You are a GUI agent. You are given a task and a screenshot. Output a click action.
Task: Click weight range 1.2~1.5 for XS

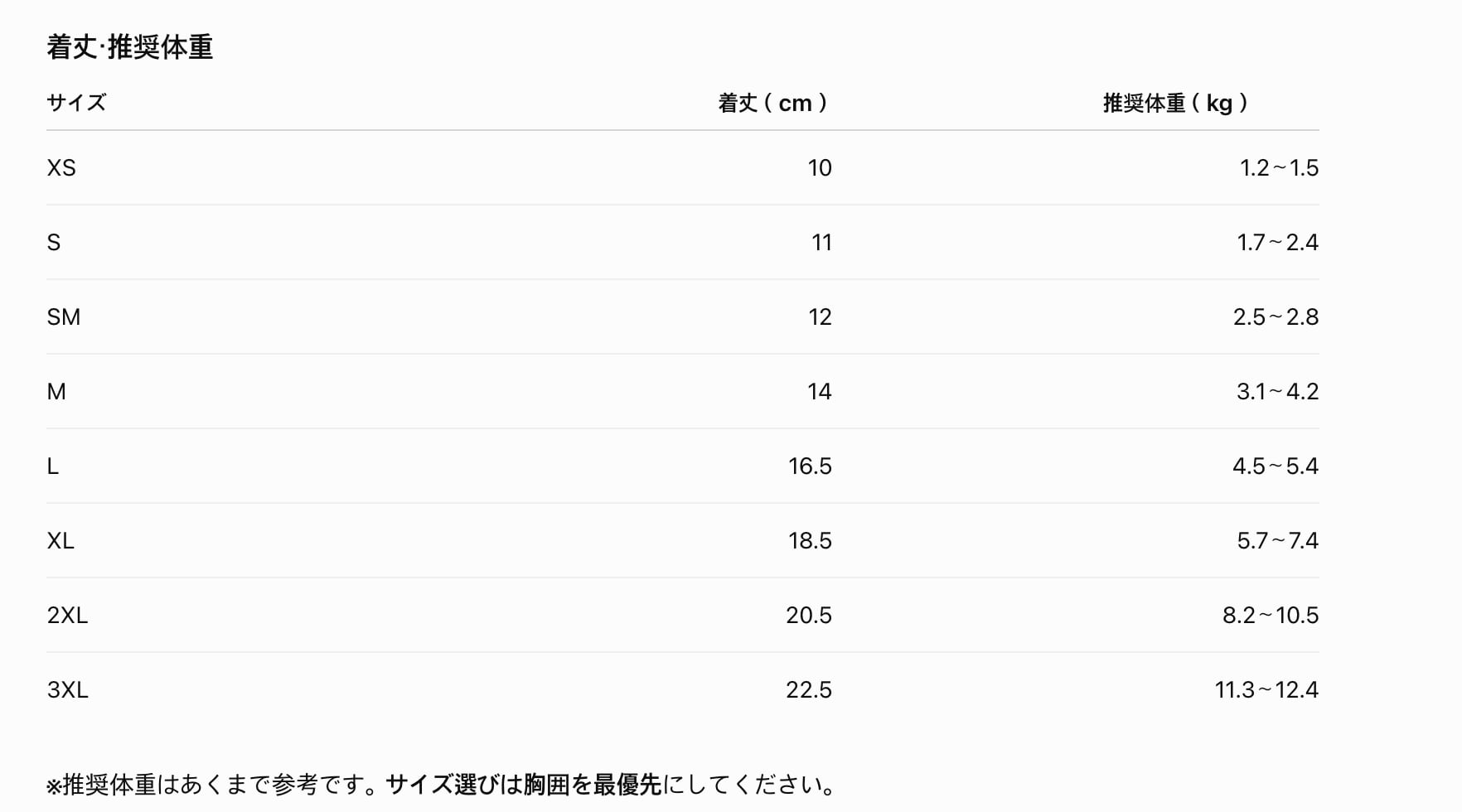tap(1279, 167)
